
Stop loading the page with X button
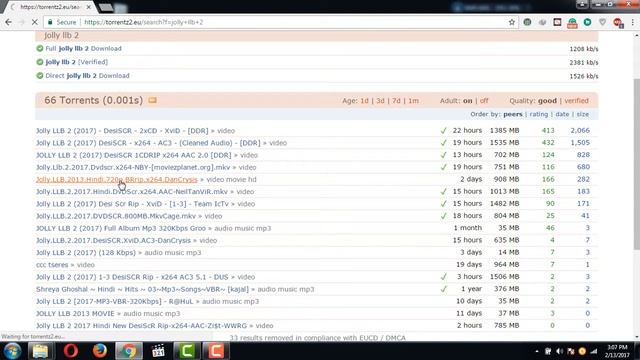pos(35,22)
